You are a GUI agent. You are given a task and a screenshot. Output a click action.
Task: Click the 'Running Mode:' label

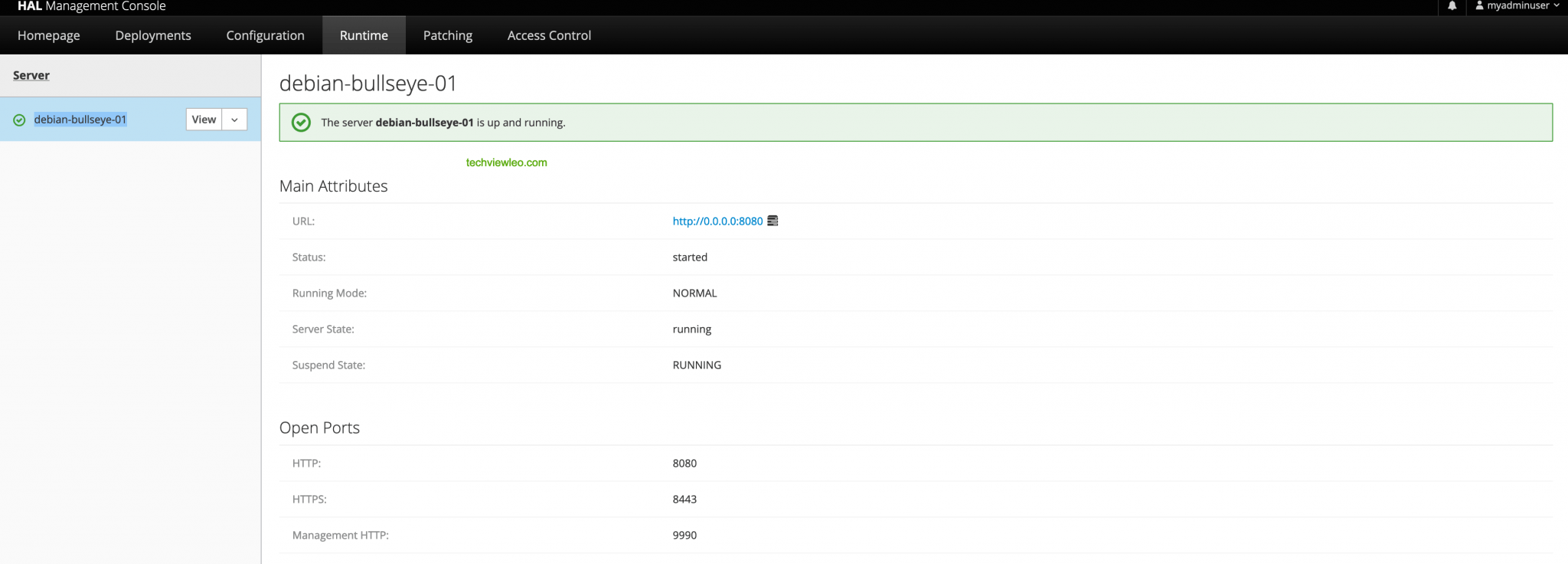[329, 293]
